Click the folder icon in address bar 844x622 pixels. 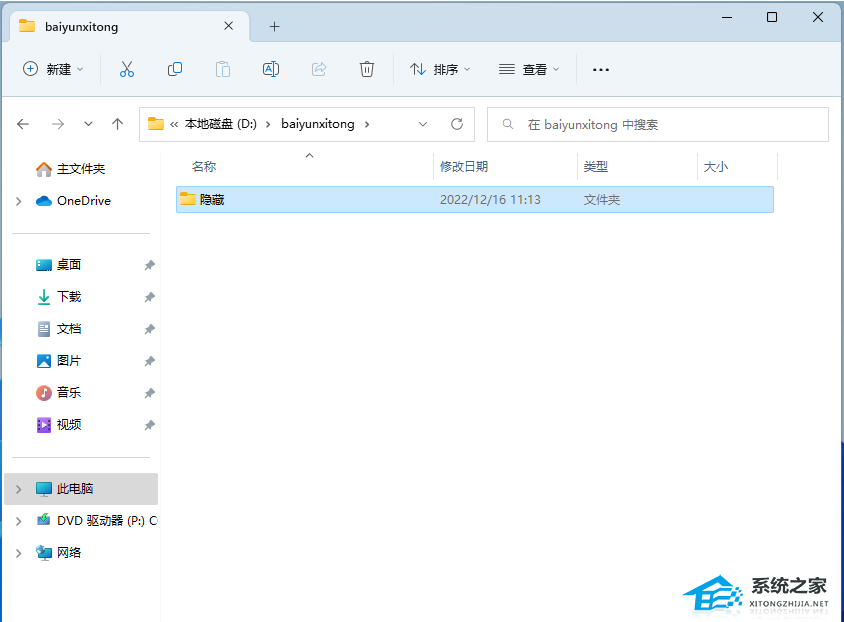point(156,124)
